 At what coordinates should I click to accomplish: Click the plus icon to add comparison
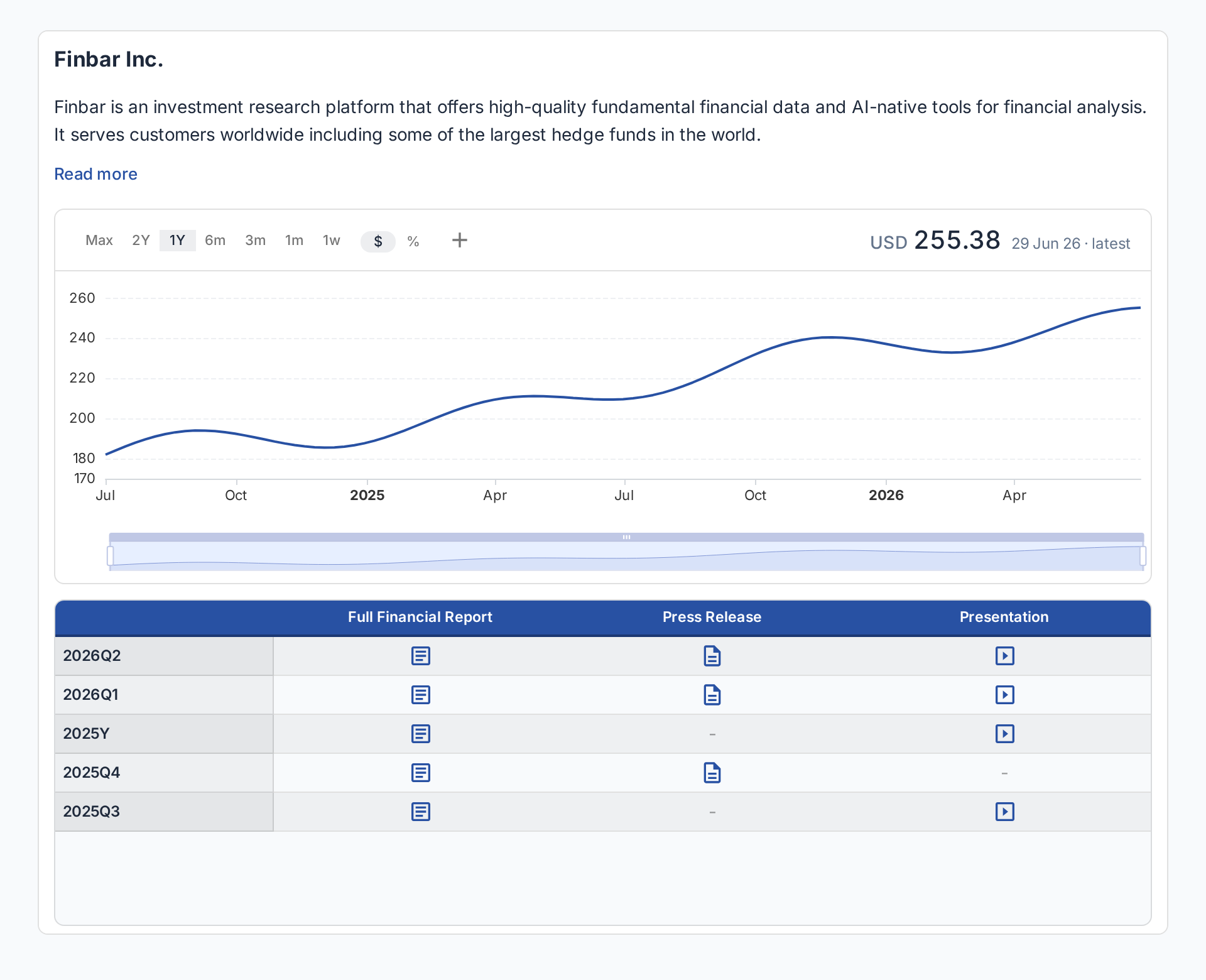460,240
